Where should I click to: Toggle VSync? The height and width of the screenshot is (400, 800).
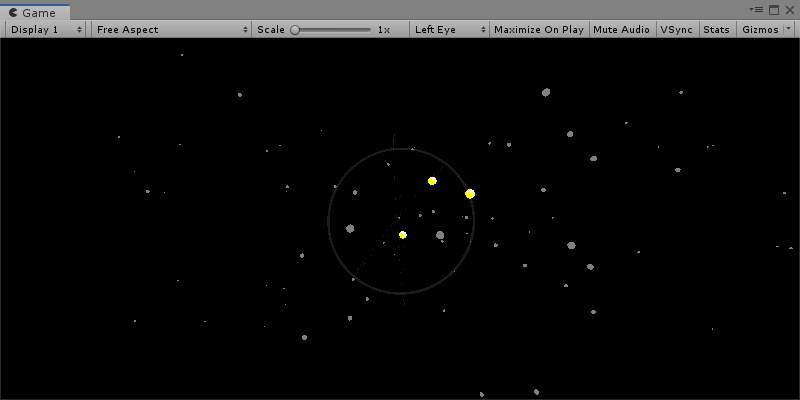(x=677, y=30)
